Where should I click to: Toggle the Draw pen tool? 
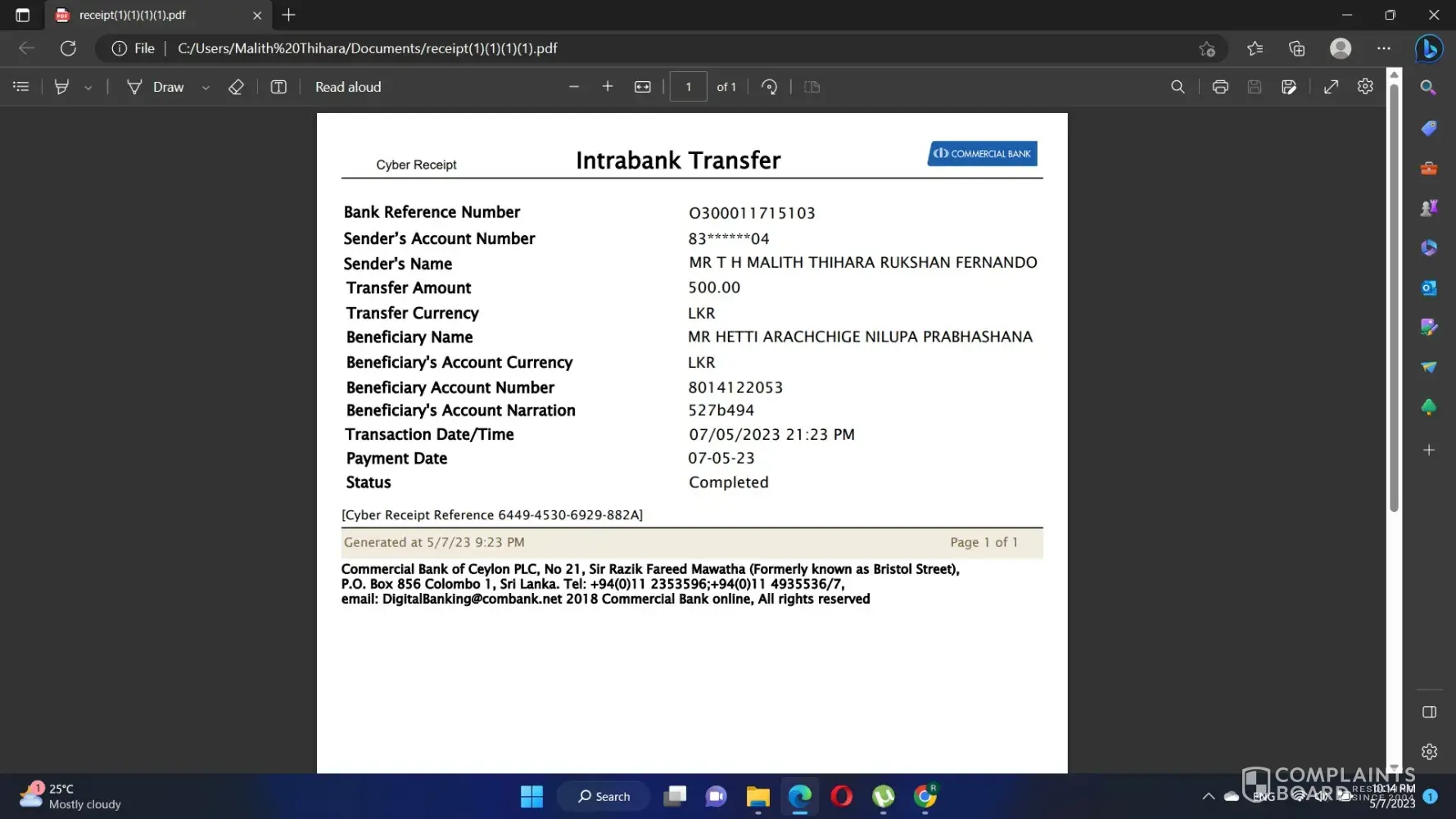pos(156,87)
